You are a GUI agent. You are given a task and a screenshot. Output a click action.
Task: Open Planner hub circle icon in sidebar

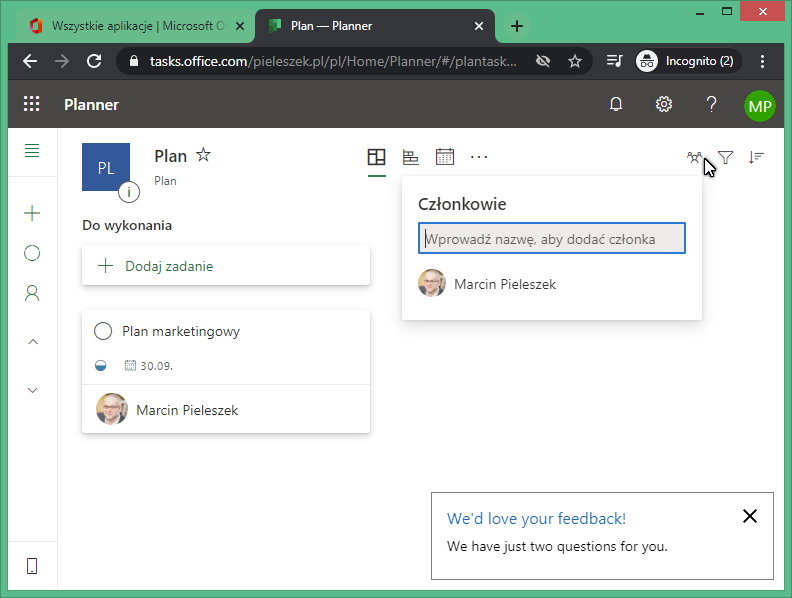[x=32, y=253]
